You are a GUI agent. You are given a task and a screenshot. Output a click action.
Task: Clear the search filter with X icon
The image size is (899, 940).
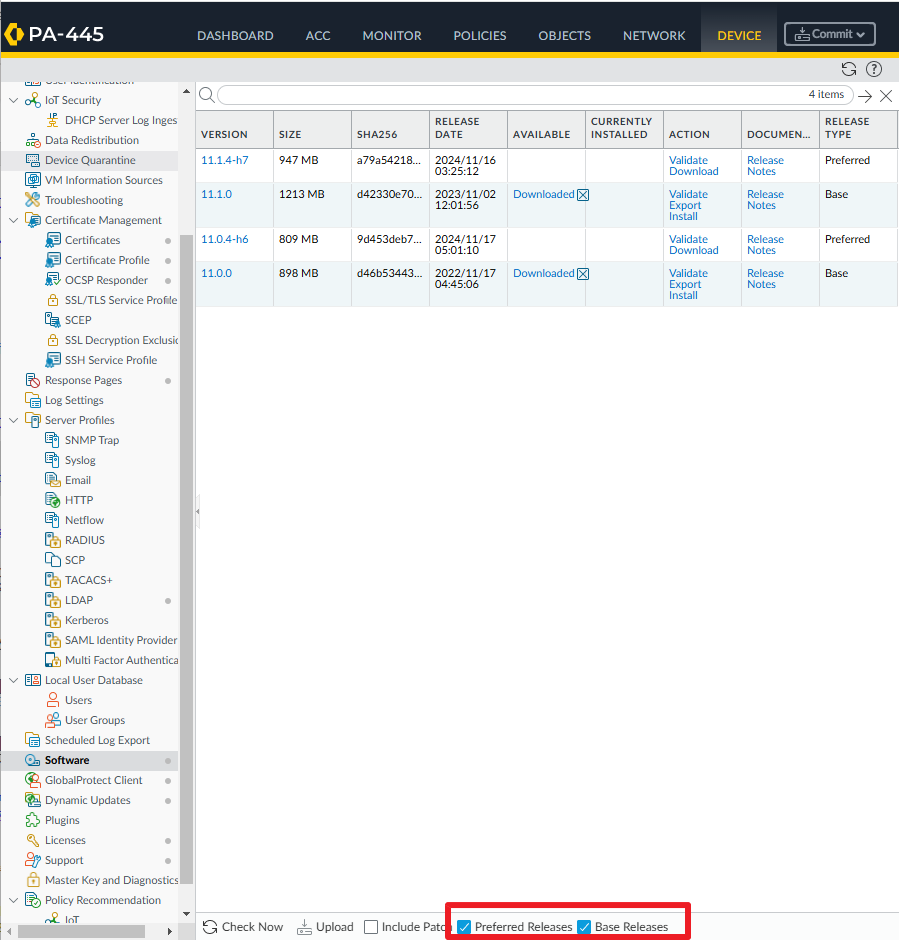tap(885, 96)
